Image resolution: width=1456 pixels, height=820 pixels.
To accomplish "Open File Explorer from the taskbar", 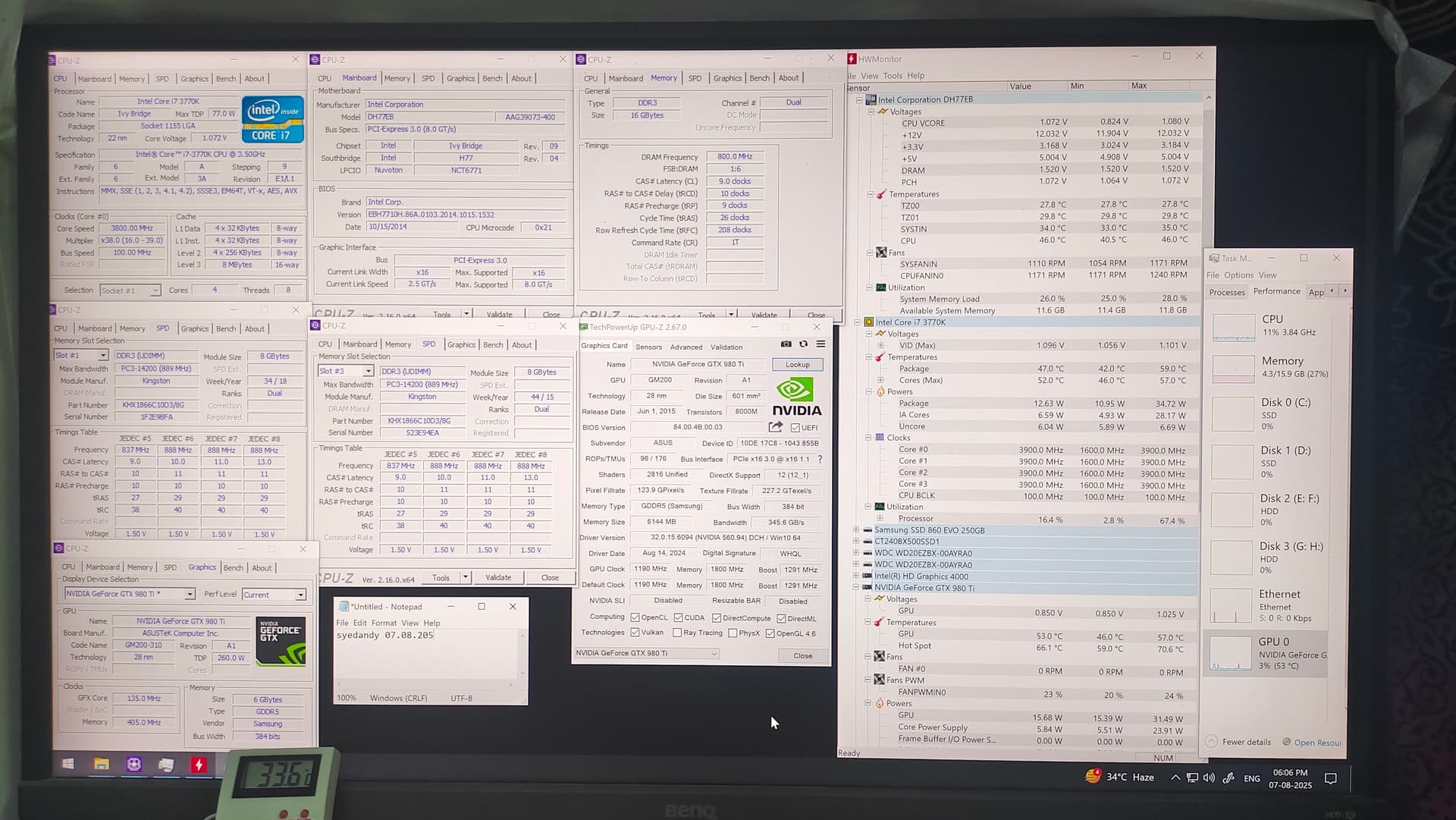I will coord(102,765).
